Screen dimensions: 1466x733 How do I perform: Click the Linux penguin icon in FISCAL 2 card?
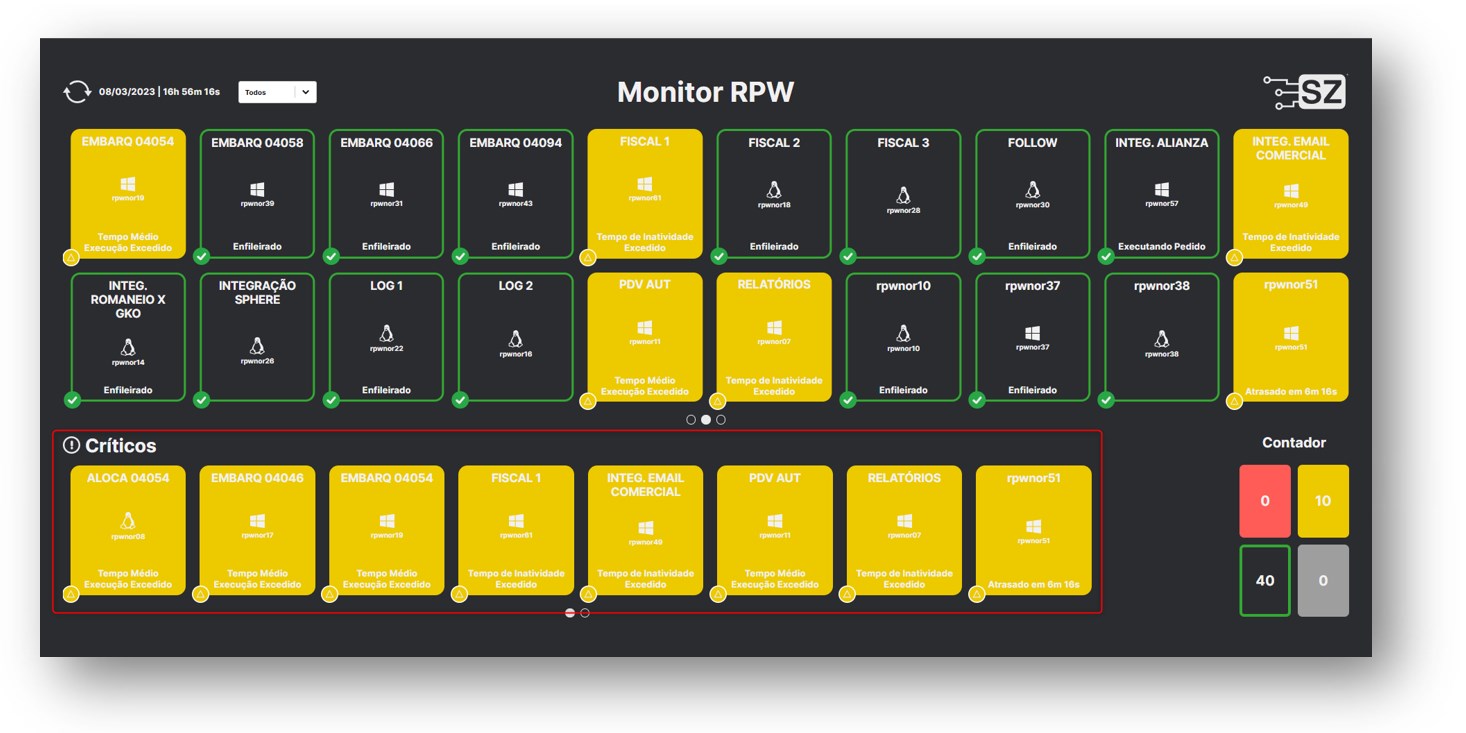(774, 189)
